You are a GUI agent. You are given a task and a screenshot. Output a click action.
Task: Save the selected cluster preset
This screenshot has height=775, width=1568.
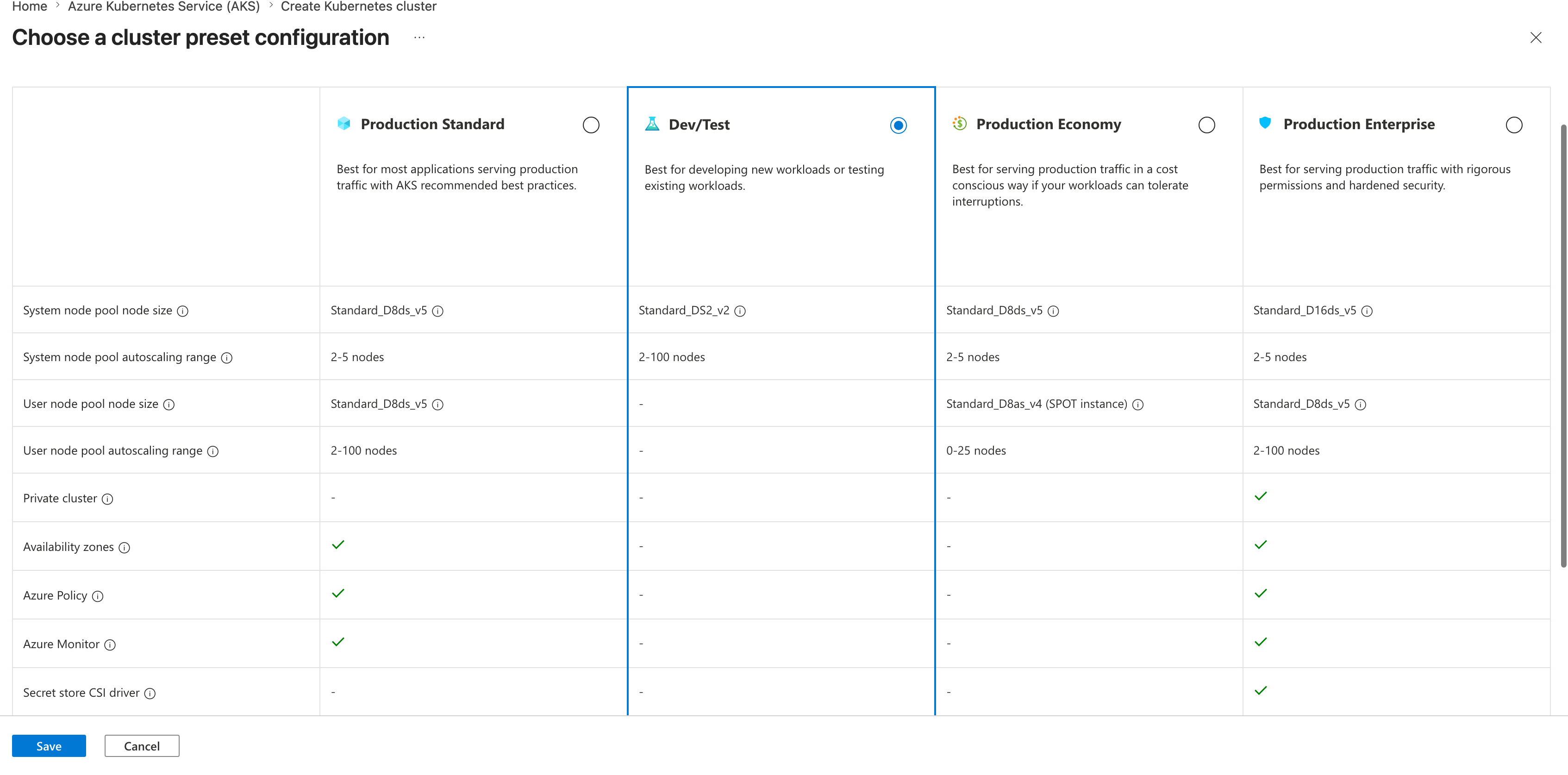tap(49, 746)
